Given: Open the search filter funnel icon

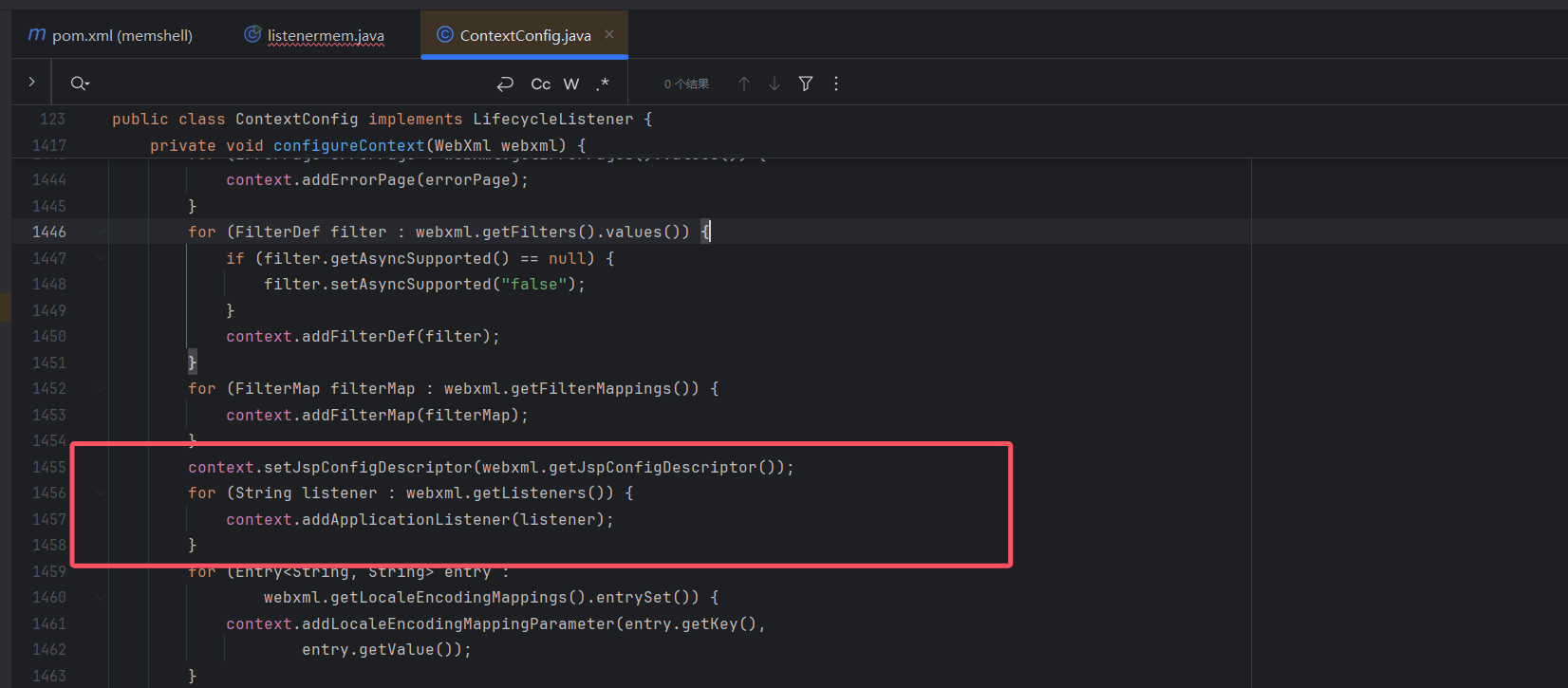Looking at the screenshot, I should pos(806,84).
